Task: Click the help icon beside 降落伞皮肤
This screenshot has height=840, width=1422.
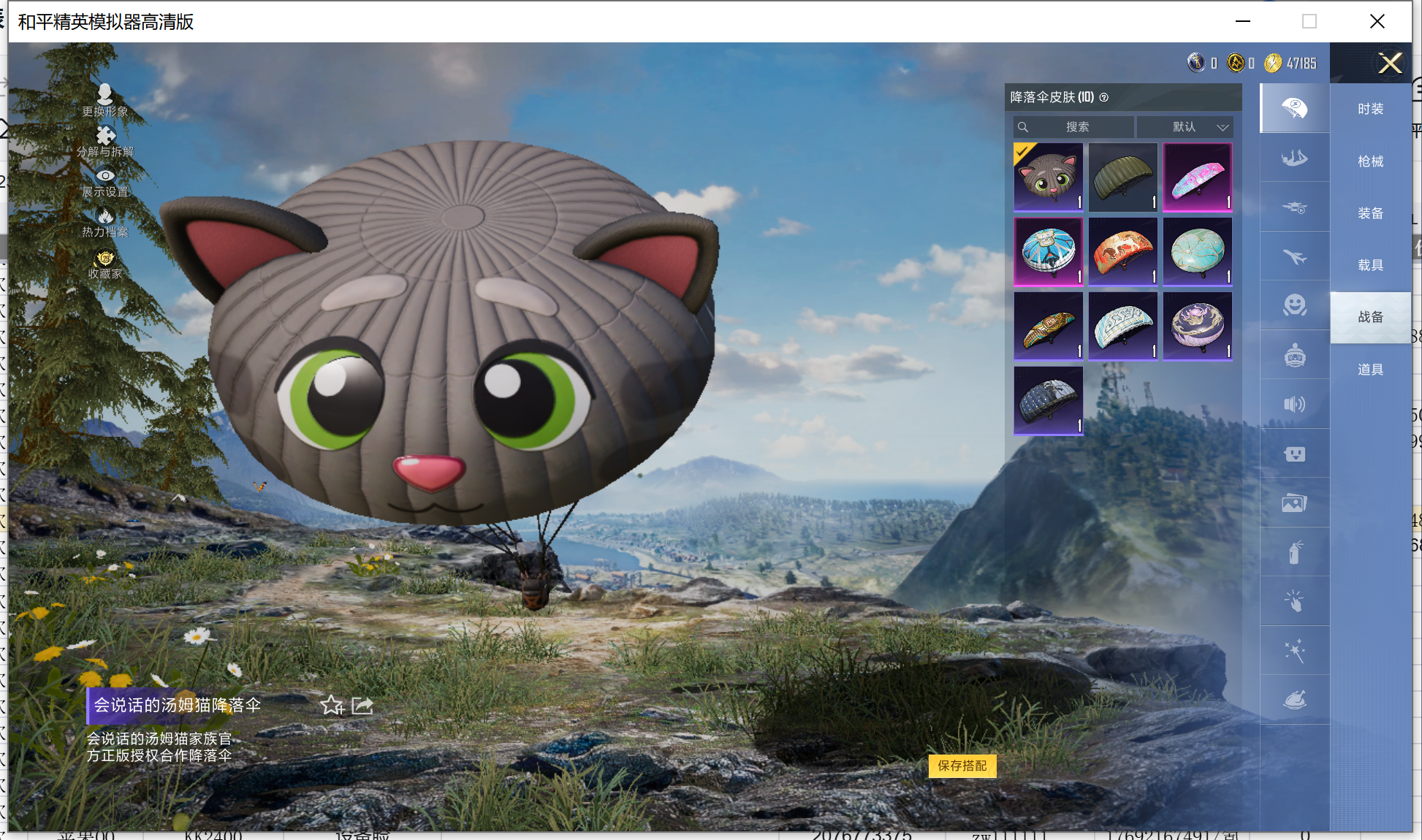Action: click(x=1104, y=97)
